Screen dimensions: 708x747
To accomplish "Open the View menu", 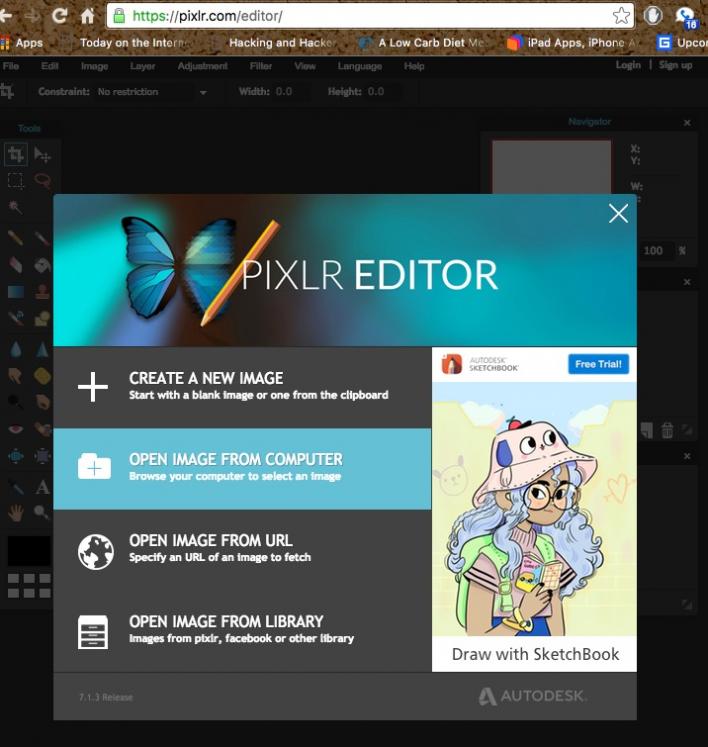I will point(305,66).
